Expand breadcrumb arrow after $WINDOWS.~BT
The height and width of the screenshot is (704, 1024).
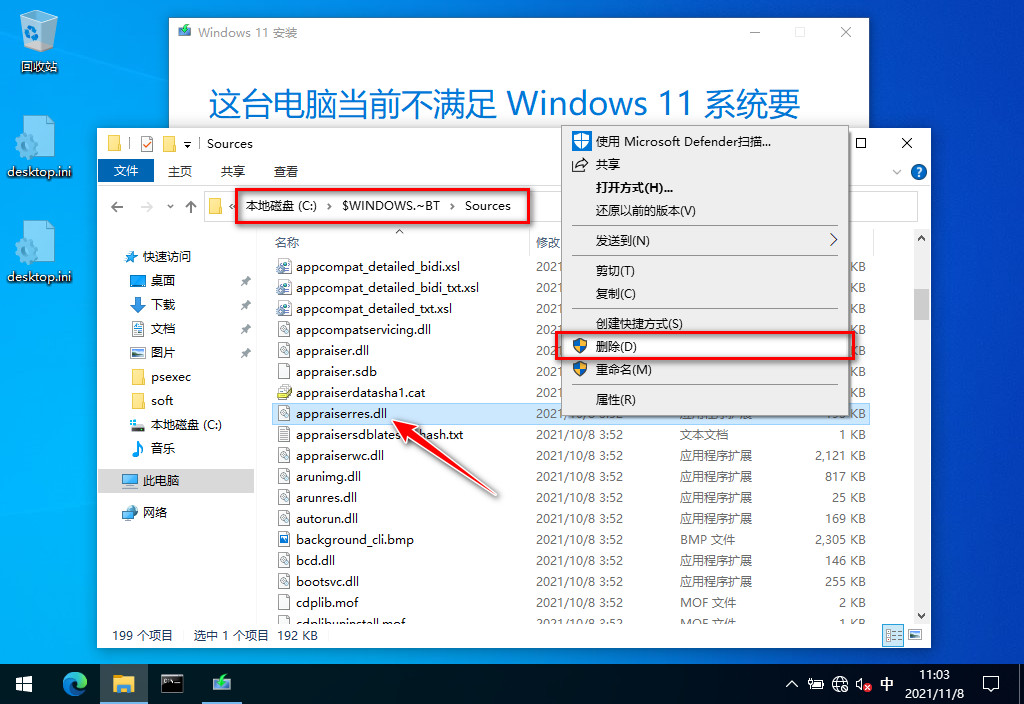452,206
